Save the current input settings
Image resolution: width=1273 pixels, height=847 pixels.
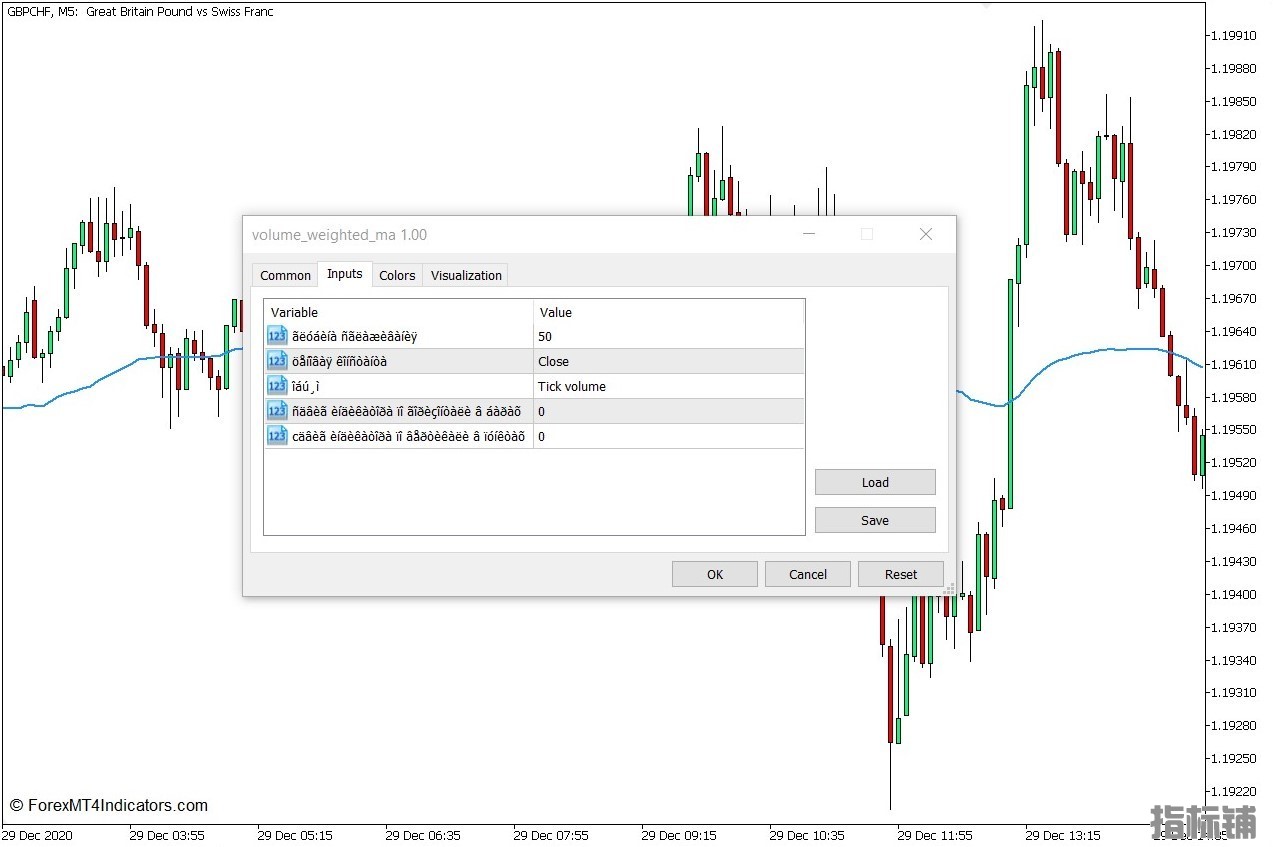point(875,520)
